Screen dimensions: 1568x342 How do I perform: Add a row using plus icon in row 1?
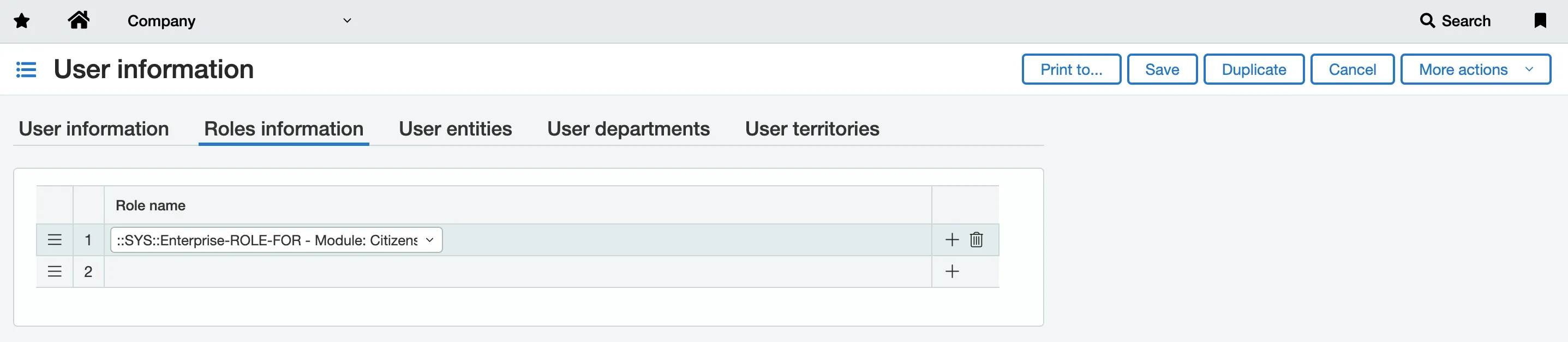click(952, 240)
